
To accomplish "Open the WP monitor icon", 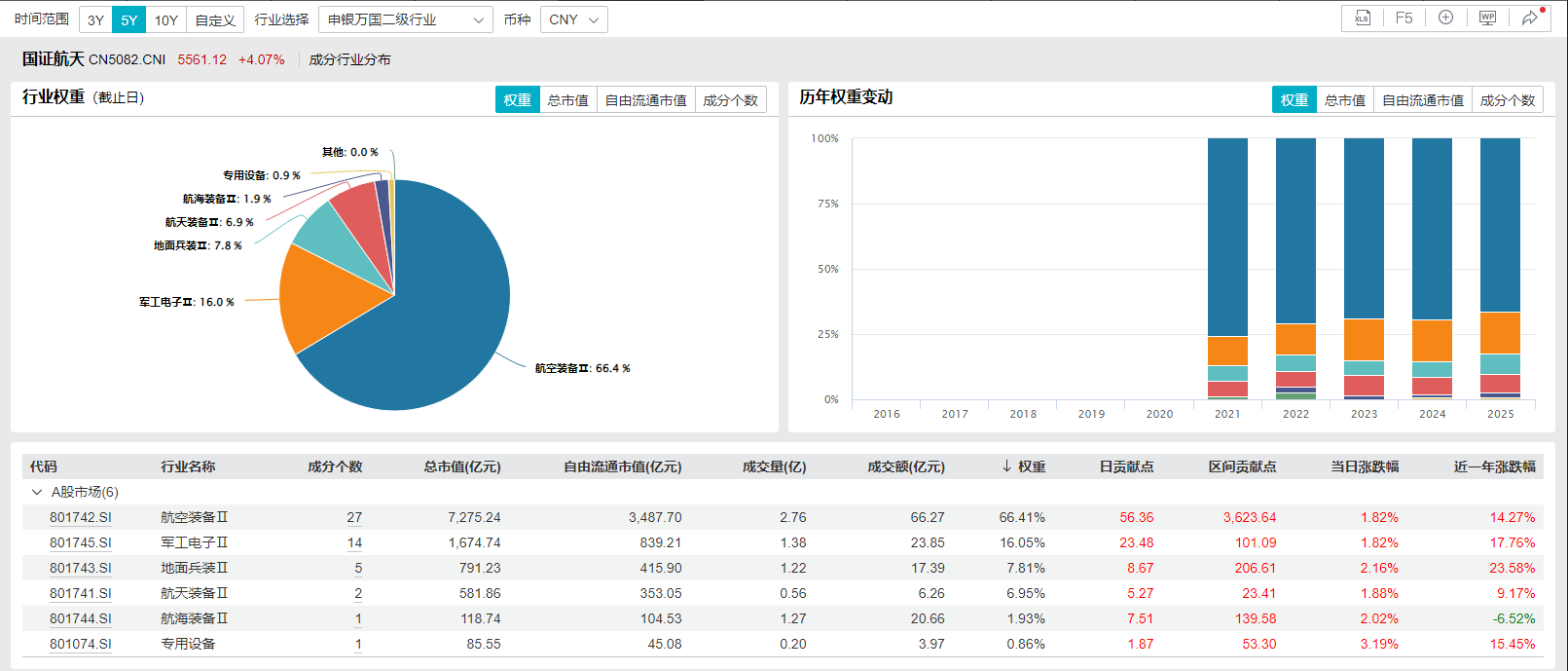I will pyautogui.click(x=1487, y=19).
